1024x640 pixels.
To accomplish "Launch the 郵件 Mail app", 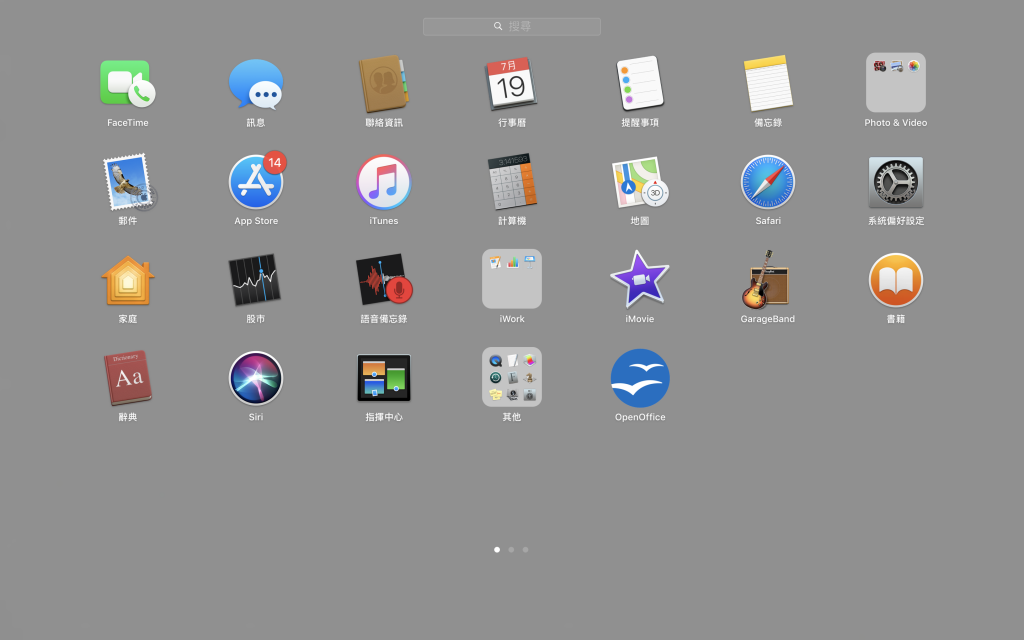I will 129,182.
